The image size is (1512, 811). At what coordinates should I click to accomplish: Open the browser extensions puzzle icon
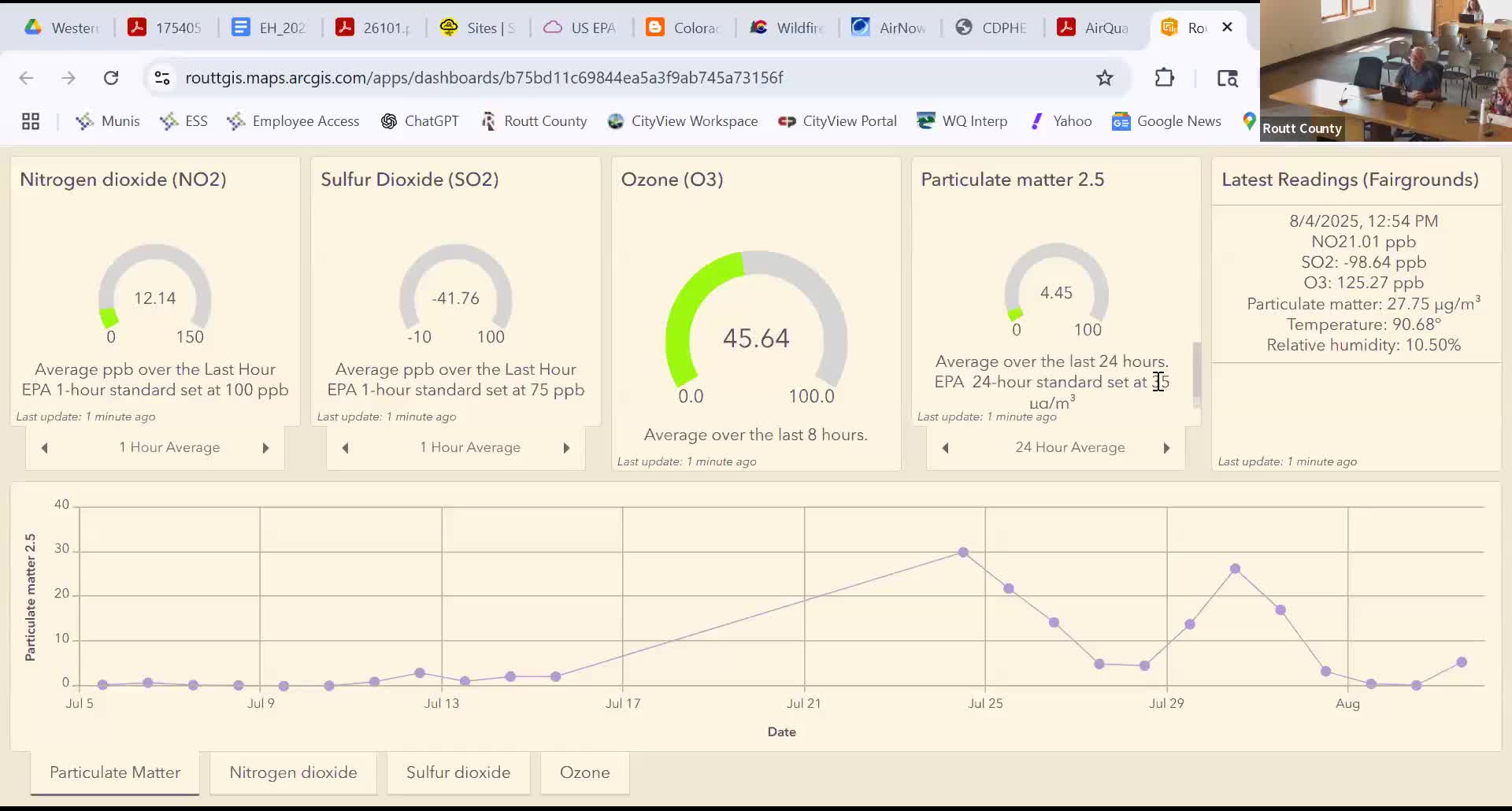click(1164, 78)
